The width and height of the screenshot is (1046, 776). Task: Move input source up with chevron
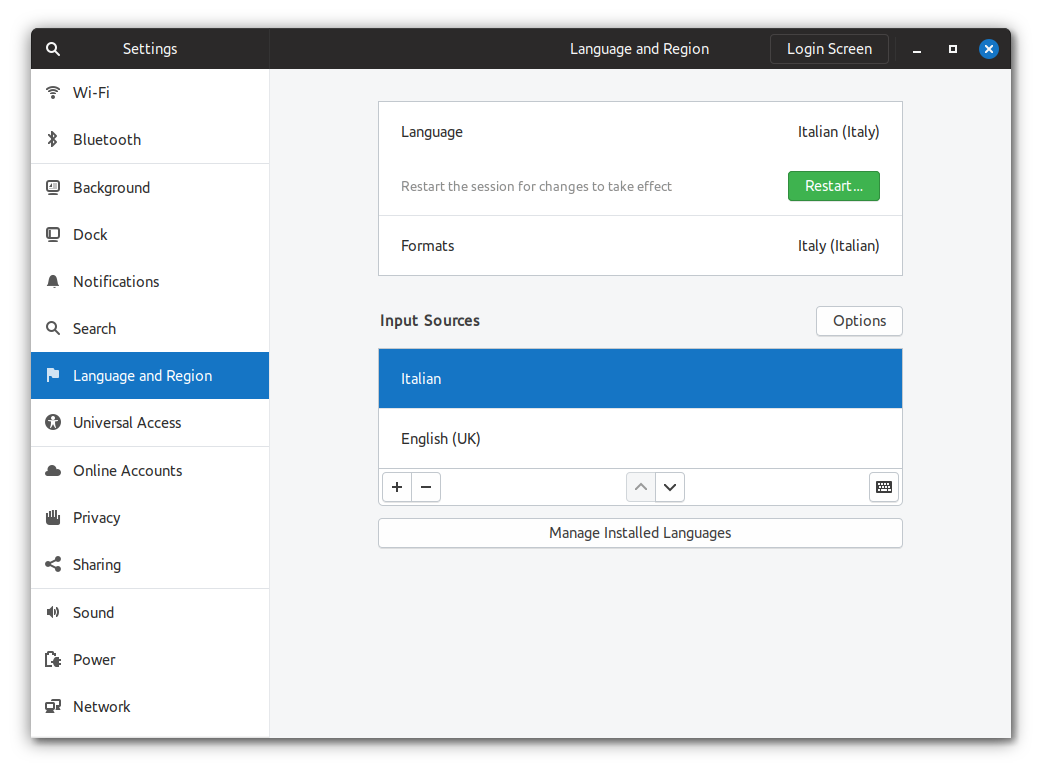coord(641,487)
